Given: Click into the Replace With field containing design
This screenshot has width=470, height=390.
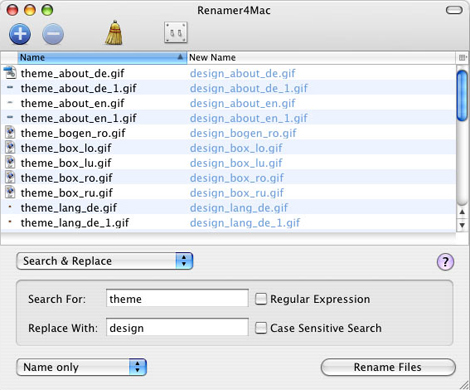Looking at the screenshot, I should (177, 328).
